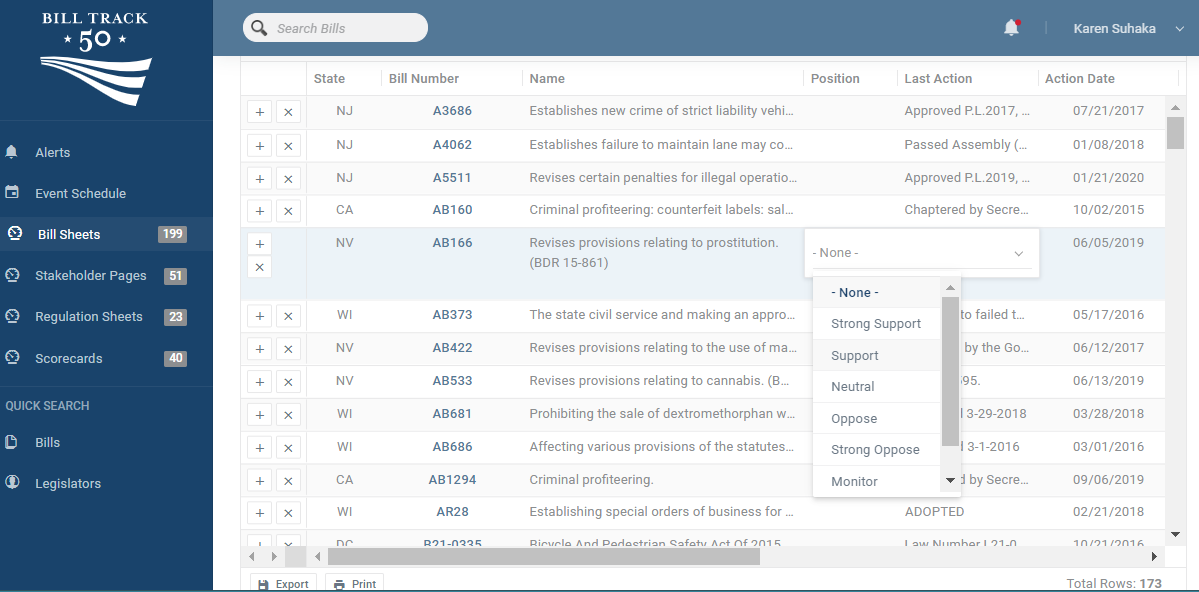Choose Oppose in the position list
Screen dimensions: 1199x592
[x=853, y=419]
